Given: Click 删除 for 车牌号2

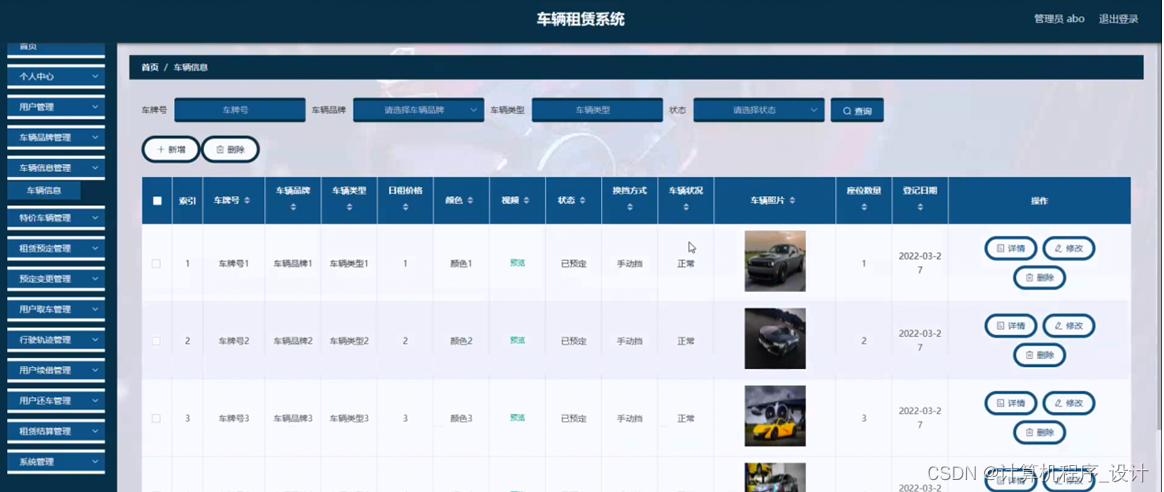Looking at the screenshot, I should 1039,355.
